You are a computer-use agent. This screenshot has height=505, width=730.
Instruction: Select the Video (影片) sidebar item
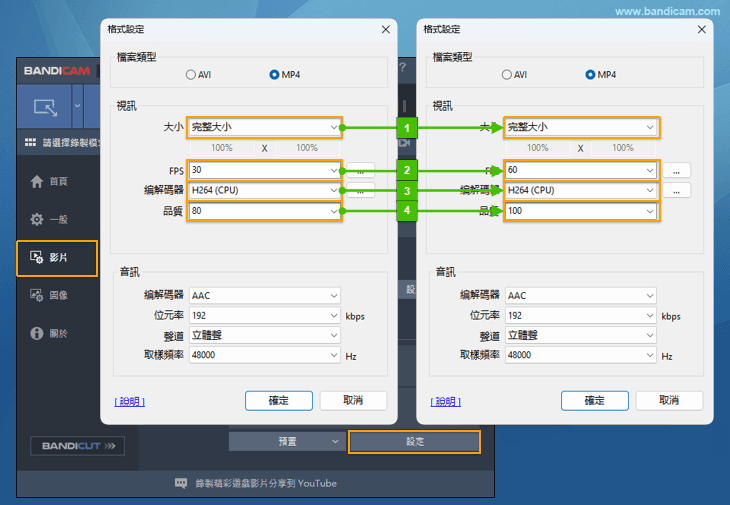click(x=57, y=258)
